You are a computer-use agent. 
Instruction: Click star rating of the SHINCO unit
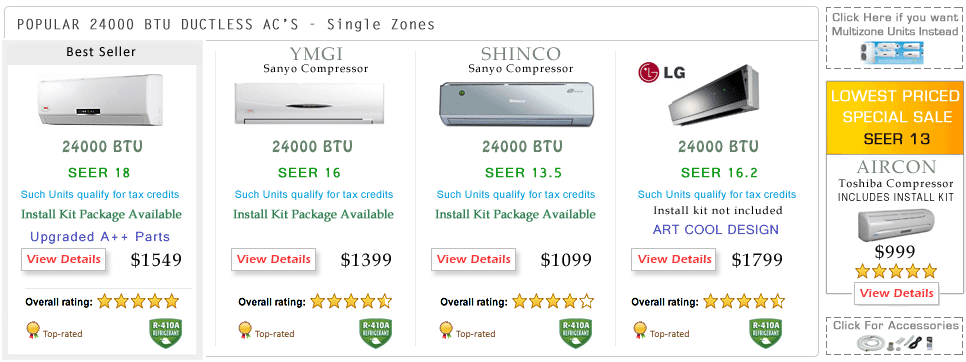553,302
